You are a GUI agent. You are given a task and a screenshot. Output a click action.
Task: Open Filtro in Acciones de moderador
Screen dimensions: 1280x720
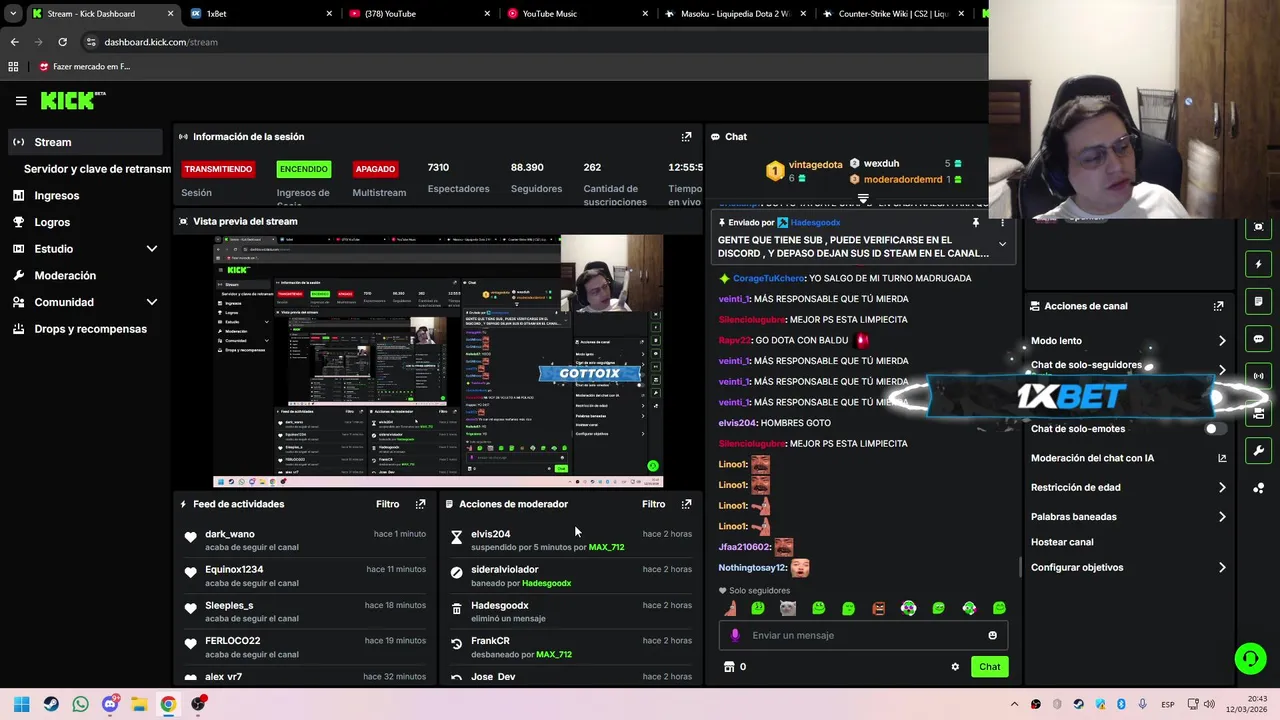pyautogui.click(x=653, y=504)
